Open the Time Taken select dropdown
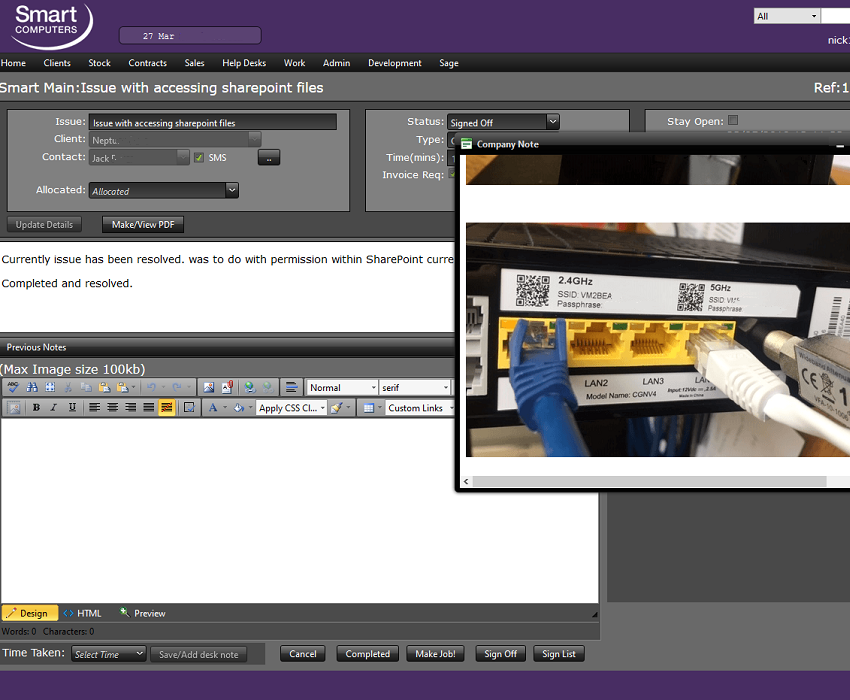 (110, 654)
